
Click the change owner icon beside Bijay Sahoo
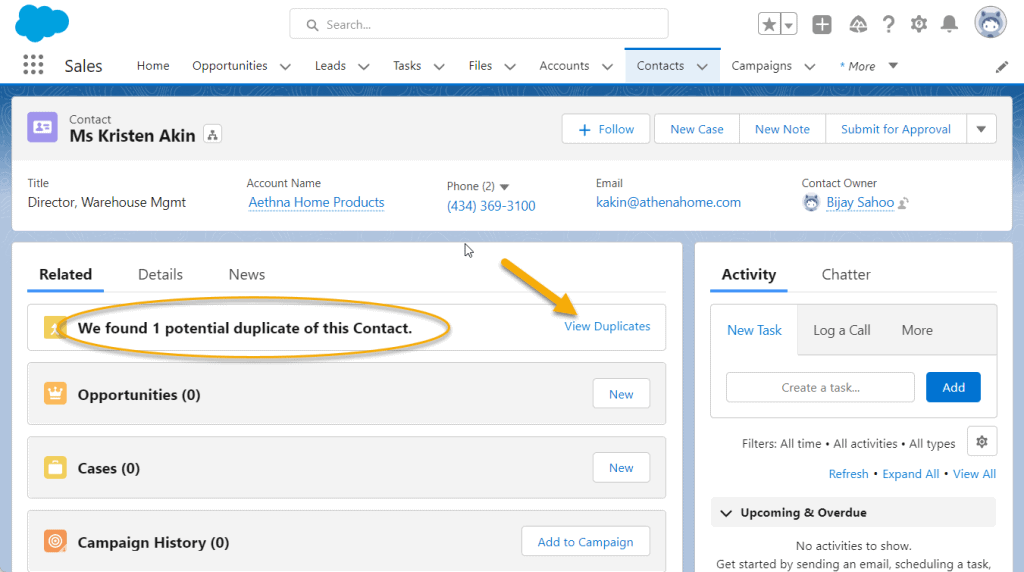[x=903, y=204]
